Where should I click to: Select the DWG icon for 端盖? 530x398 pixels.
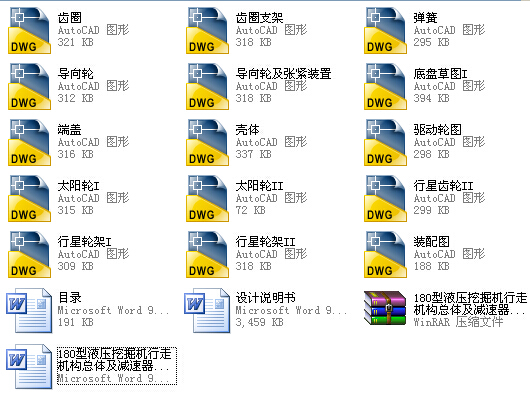pos(29,143)
